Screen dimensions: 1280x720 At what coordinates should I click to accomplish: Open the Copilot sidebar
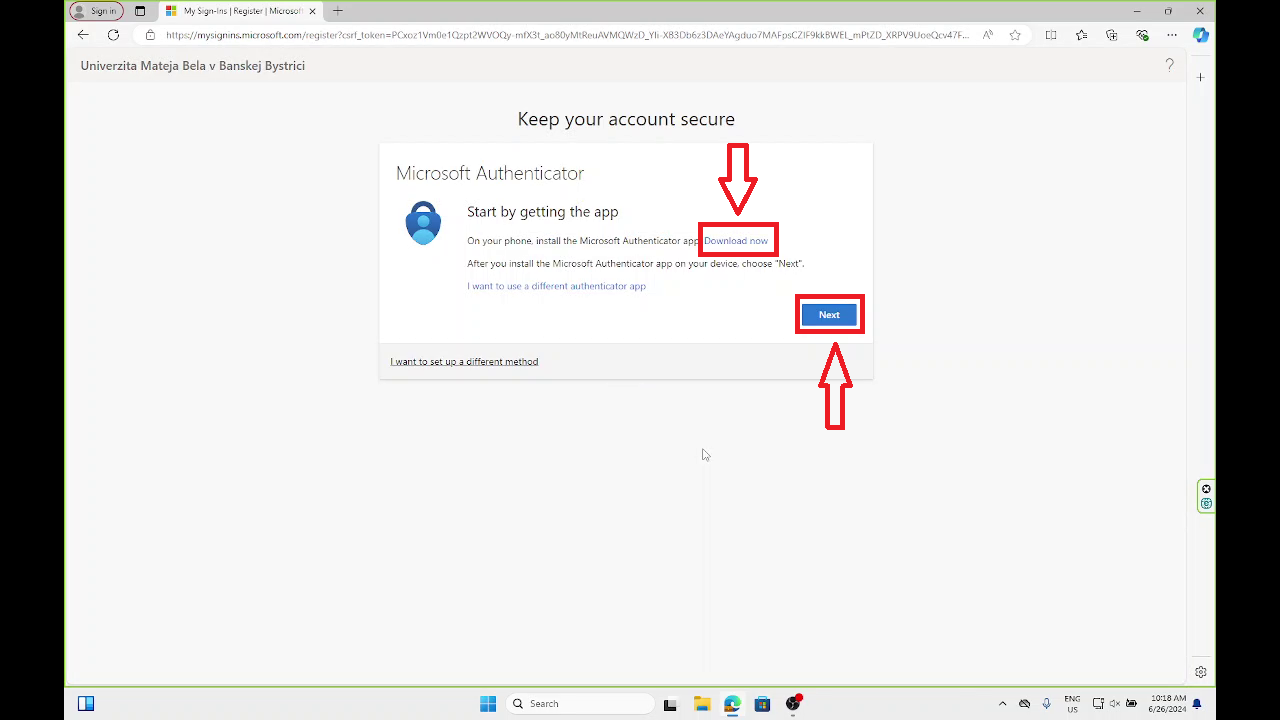coord(1201,35)
